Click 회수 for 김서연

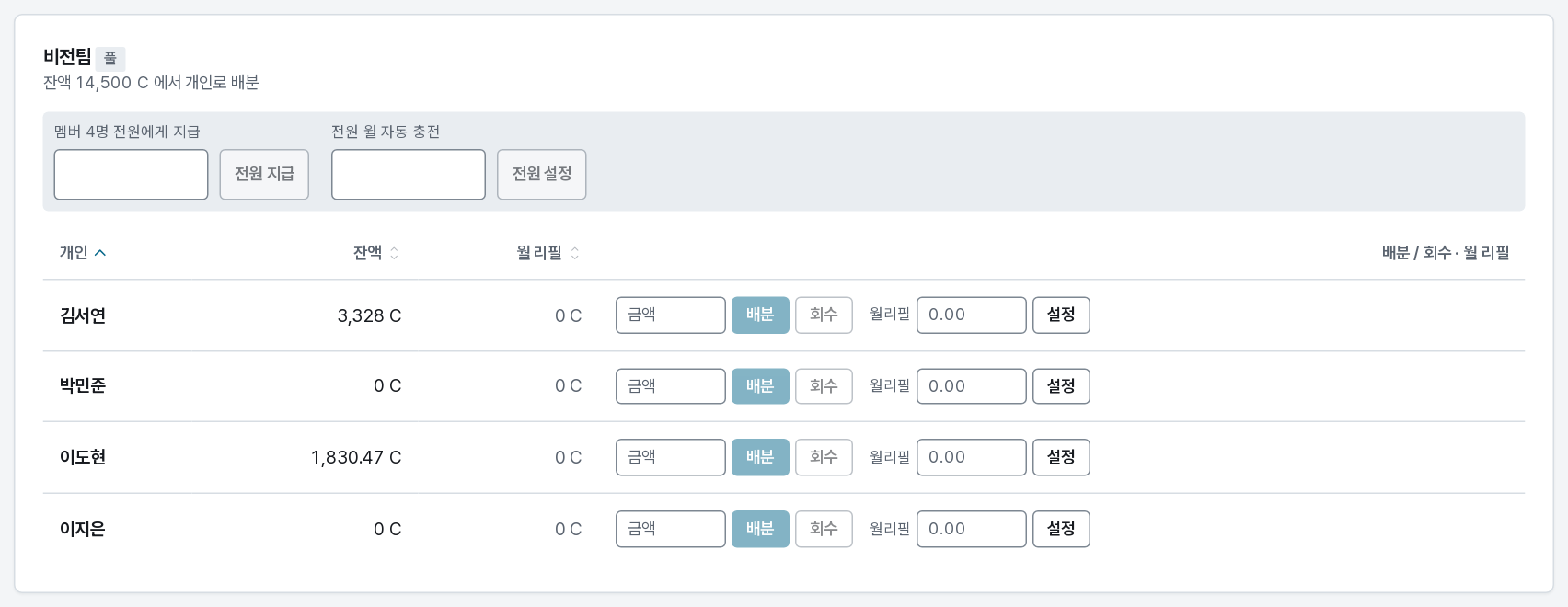pos(824,315)
